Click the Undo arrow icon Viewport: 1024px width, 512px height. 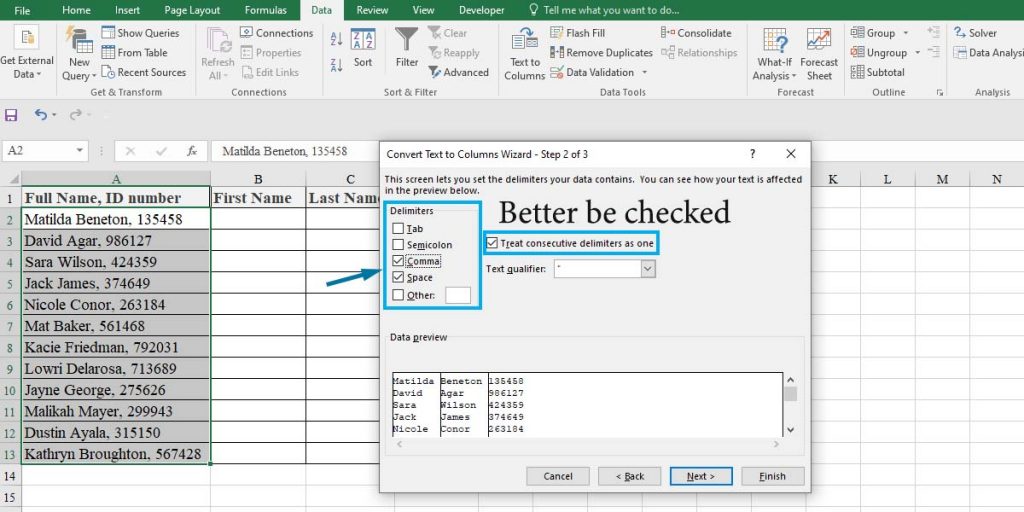pos(40,115)
